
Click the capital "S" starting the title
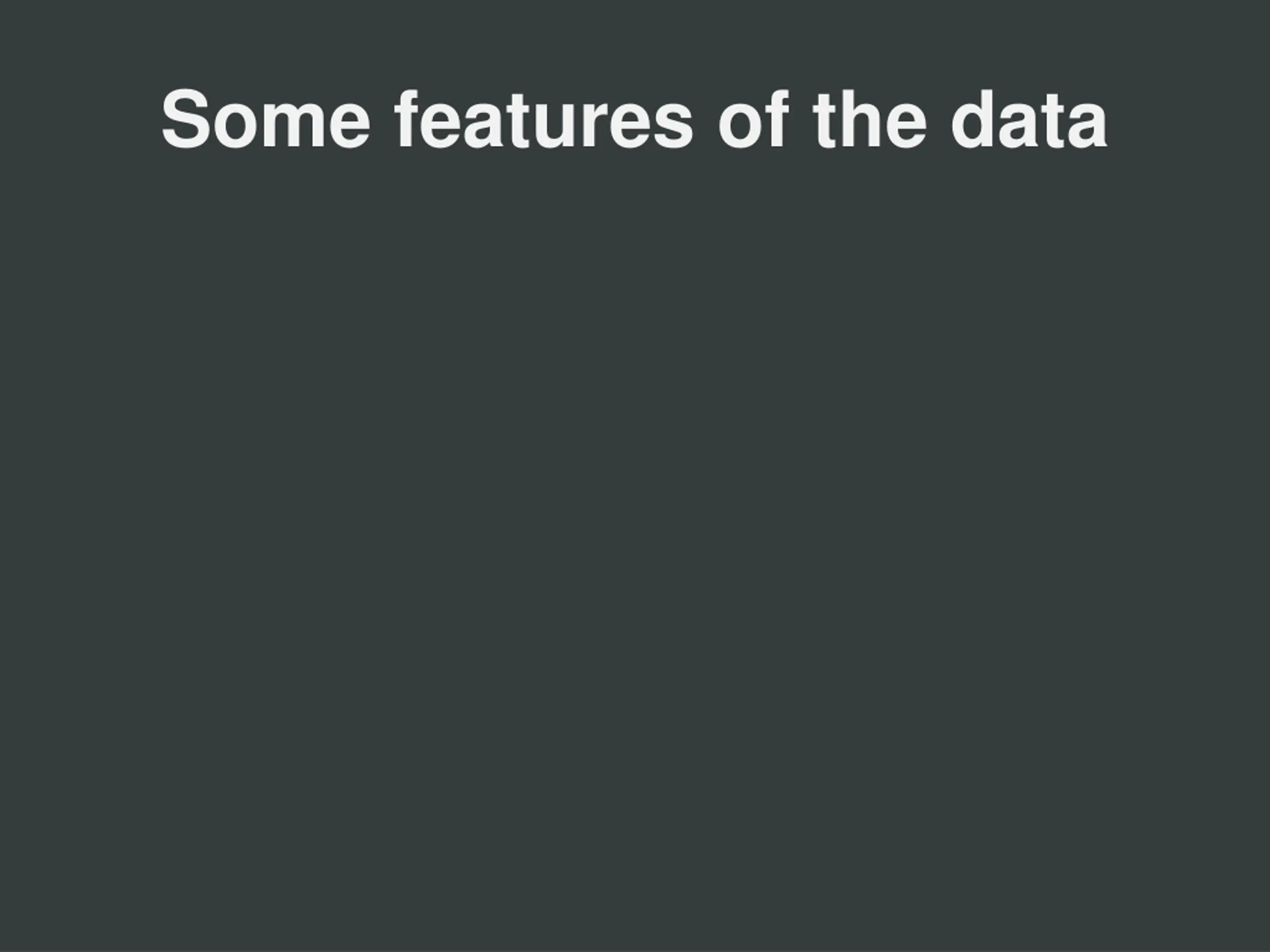185,119
